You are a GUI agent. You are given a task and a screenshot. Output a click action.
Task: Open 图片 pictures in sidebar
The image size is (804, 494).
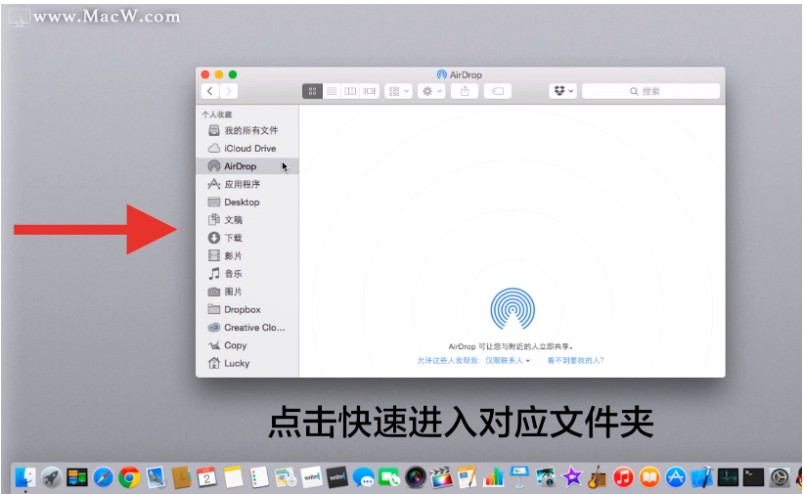(247, 292)
